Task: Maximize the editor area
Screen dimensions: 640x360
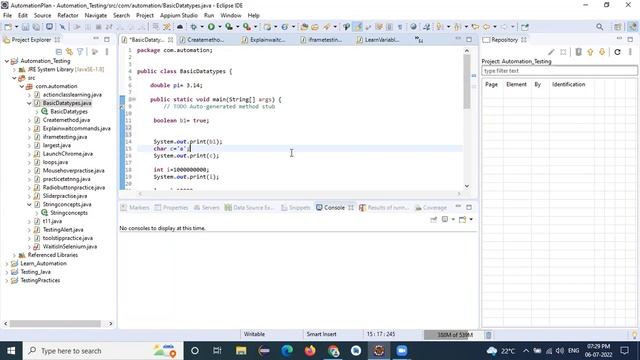Action: pos(469,40)
